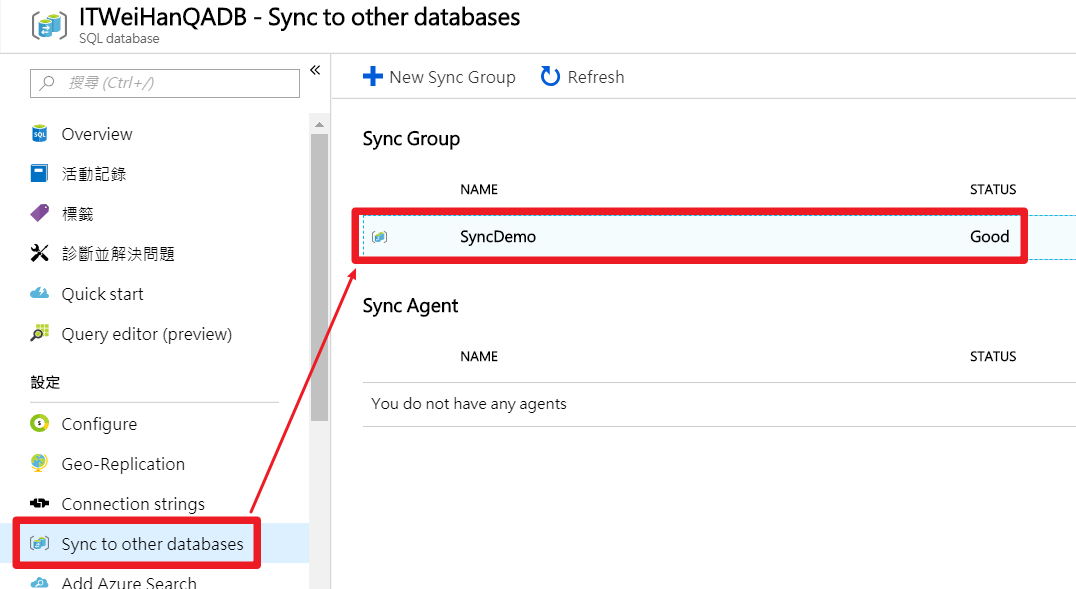The height and width of the screenshot is (589, 1076).
Task: Click the 搜尋 search input field
Action: (x=165, y=83)
